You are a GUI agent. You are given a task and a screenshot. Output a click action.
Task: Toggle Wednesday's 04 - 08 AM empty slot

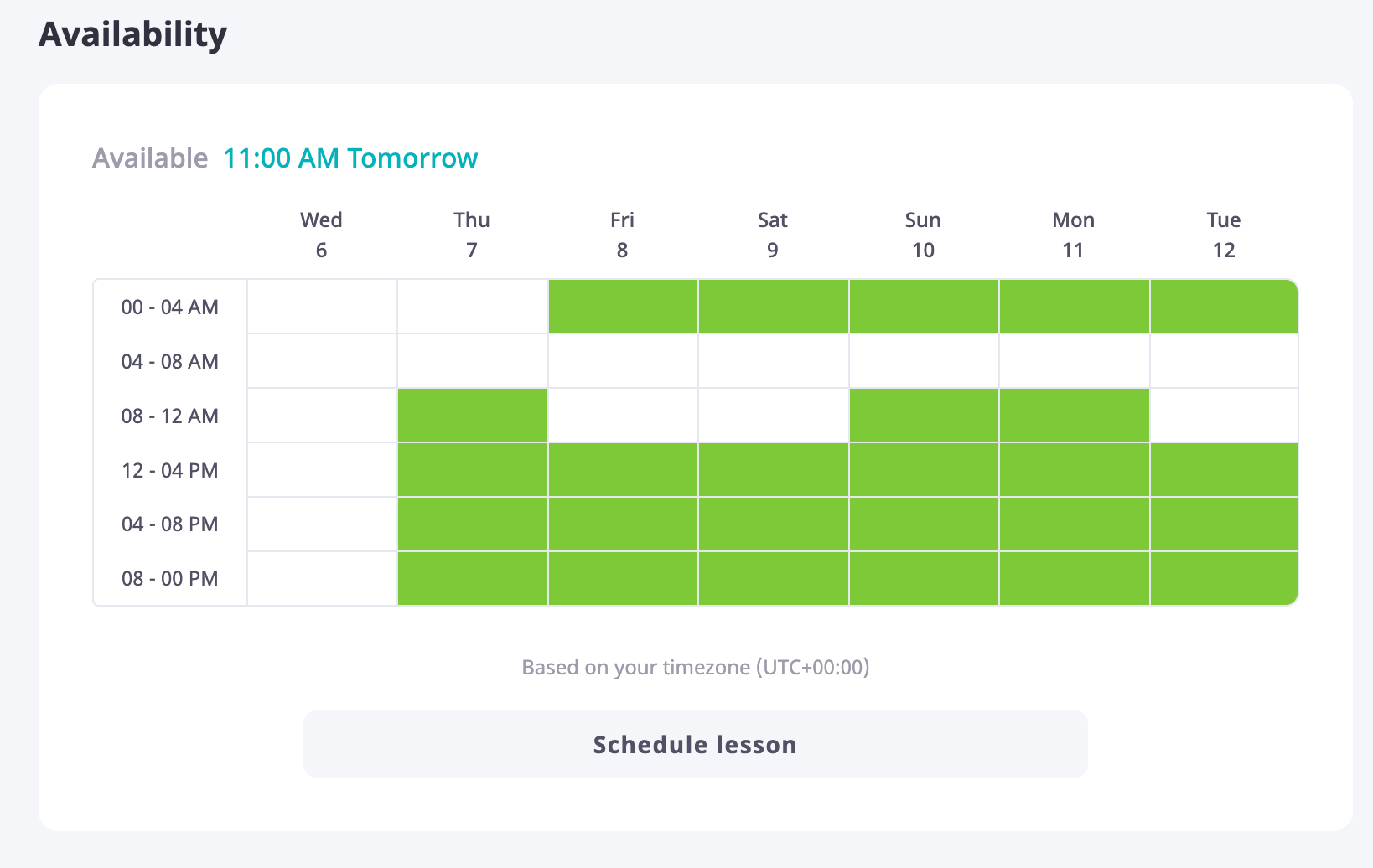(321, 360)
